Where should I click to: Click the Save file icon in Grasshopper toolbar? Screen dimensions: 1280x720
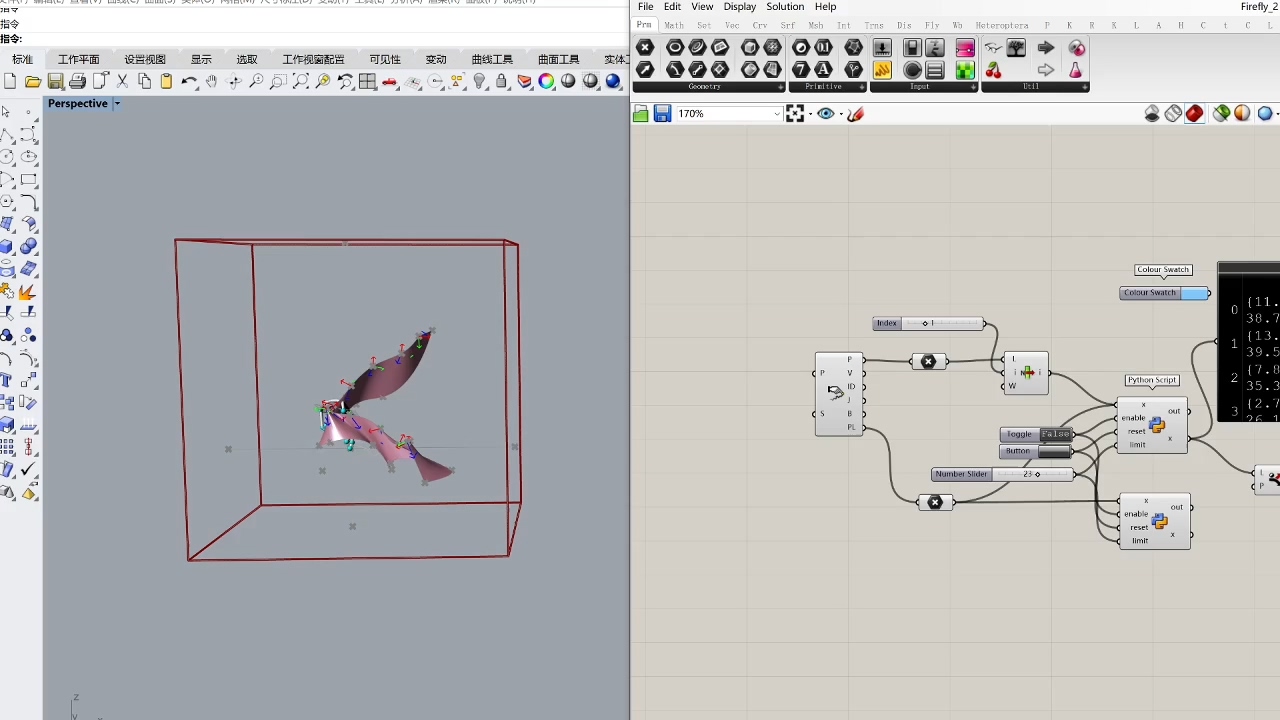[x=662, y=114]
